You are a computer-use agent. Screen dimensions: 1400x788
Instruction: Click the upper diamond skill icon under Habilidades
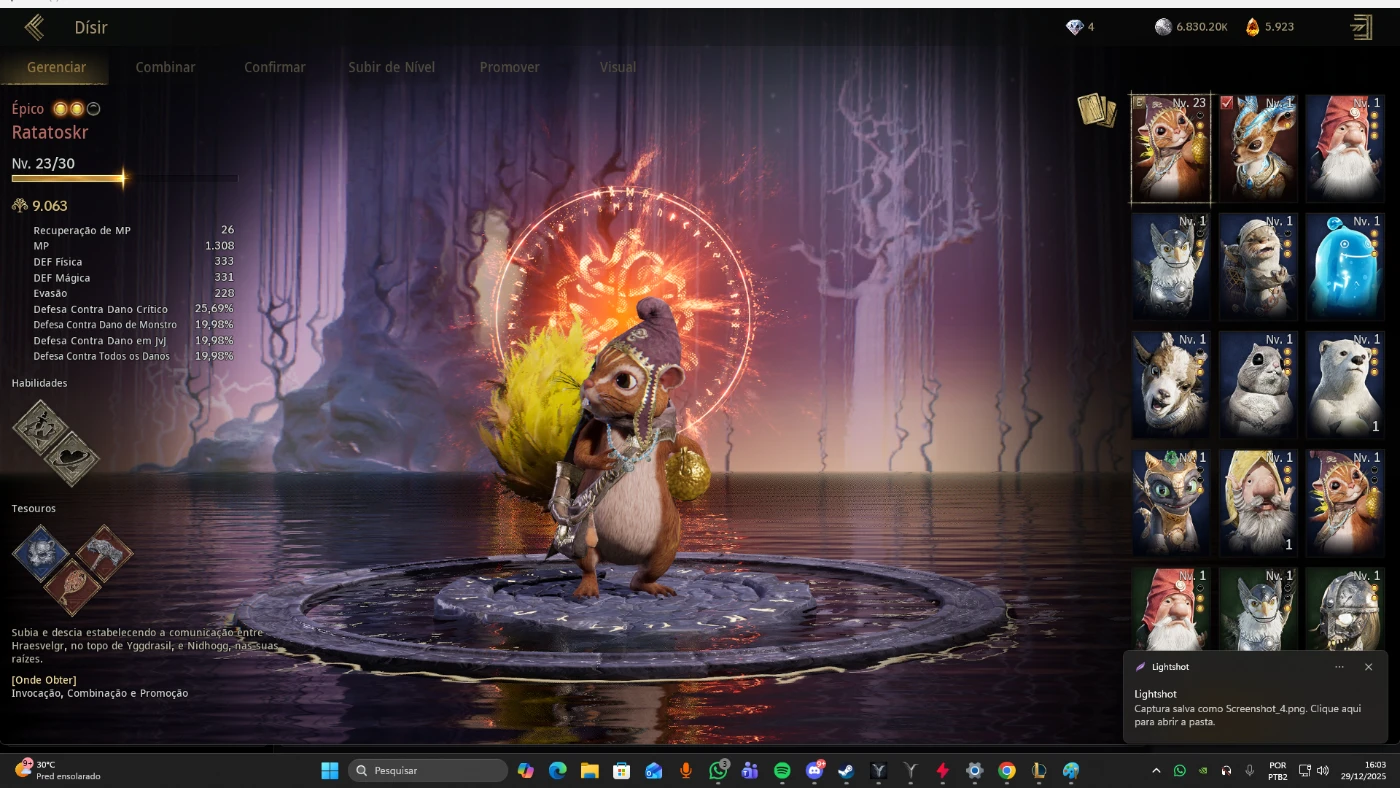tap(40, 427)
